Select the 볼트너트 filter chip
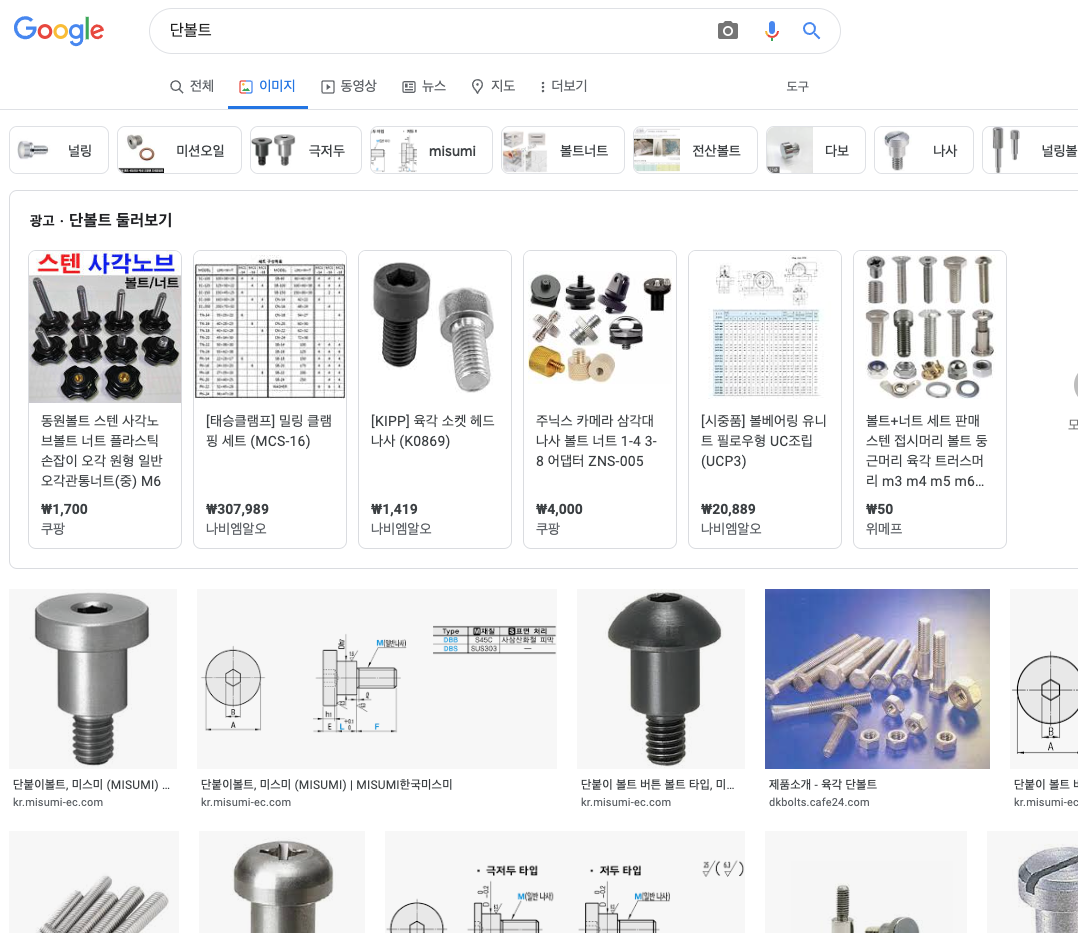Screen dimensions: 1078x933 point(563,150)
